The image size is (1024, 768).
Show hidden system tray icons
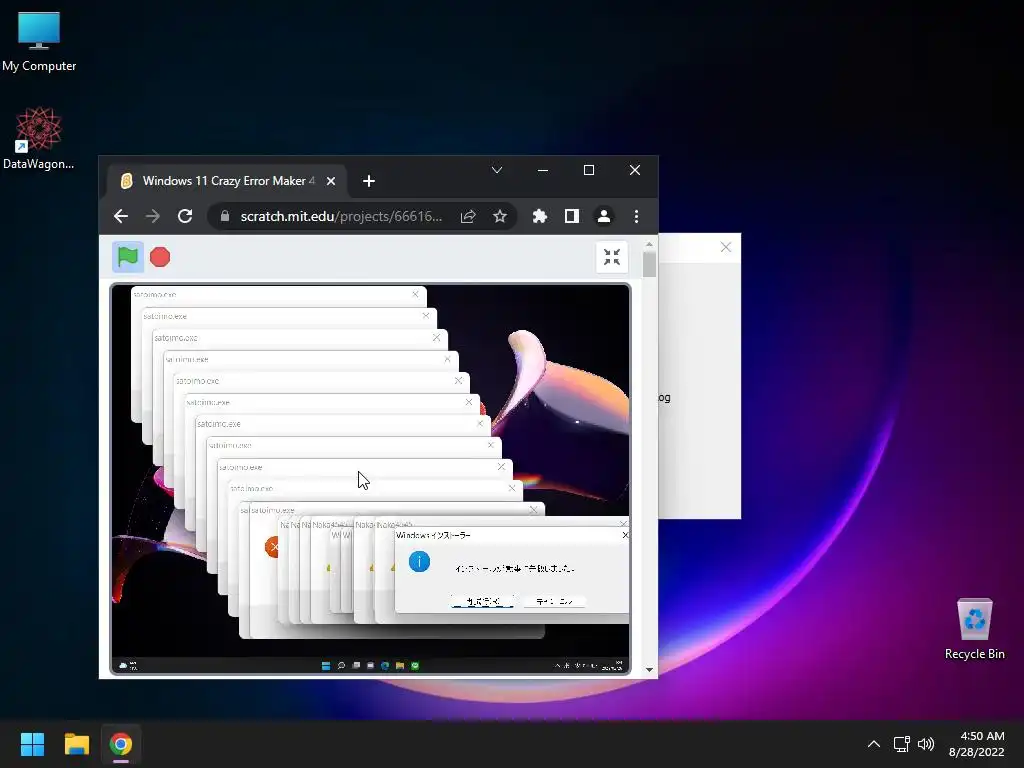click(x=874, y=744)
